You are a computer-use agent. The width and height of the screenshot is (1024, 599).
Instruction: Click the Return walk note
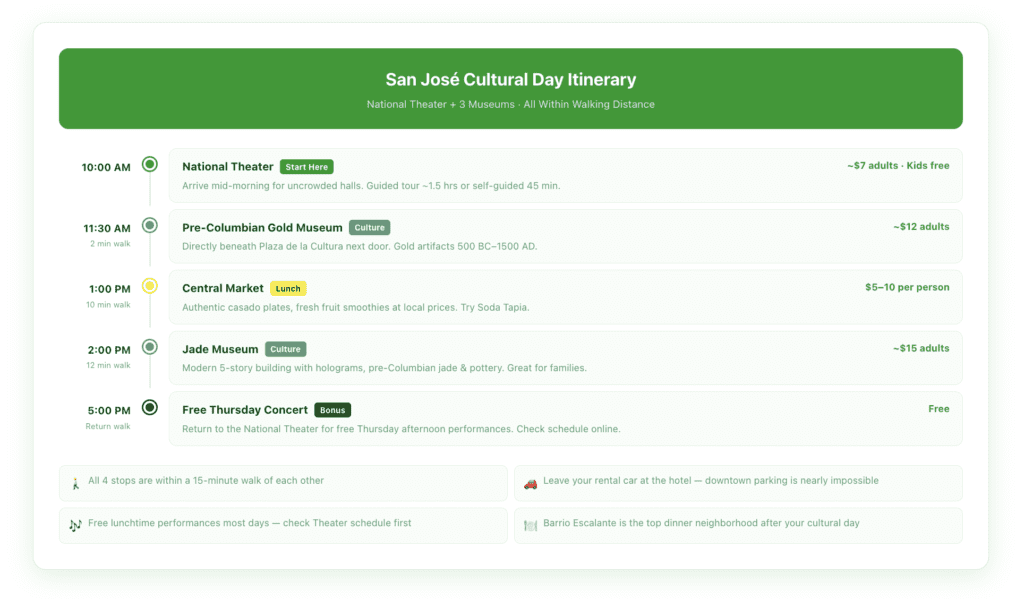108,426
